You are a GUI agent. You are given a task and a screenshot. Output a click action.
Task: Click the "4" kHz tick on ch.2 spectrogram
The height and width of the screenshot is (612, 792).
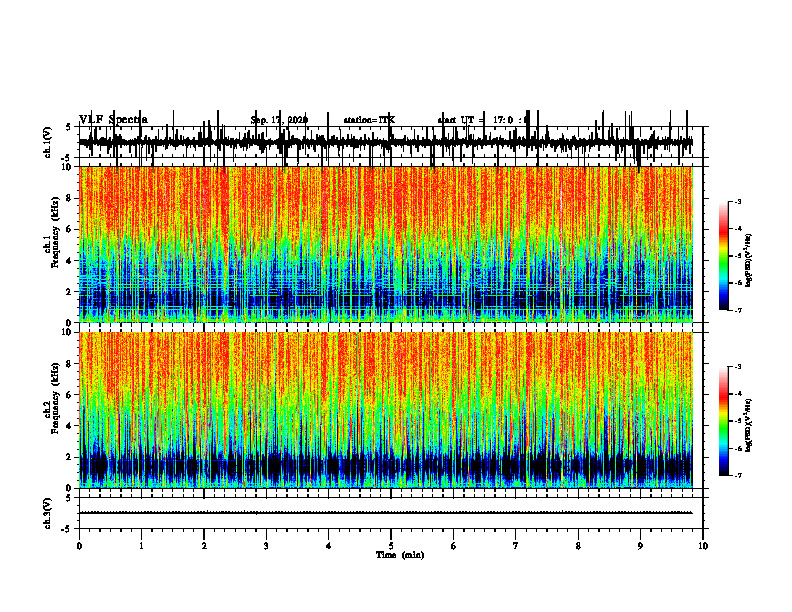tap(70, 426)
